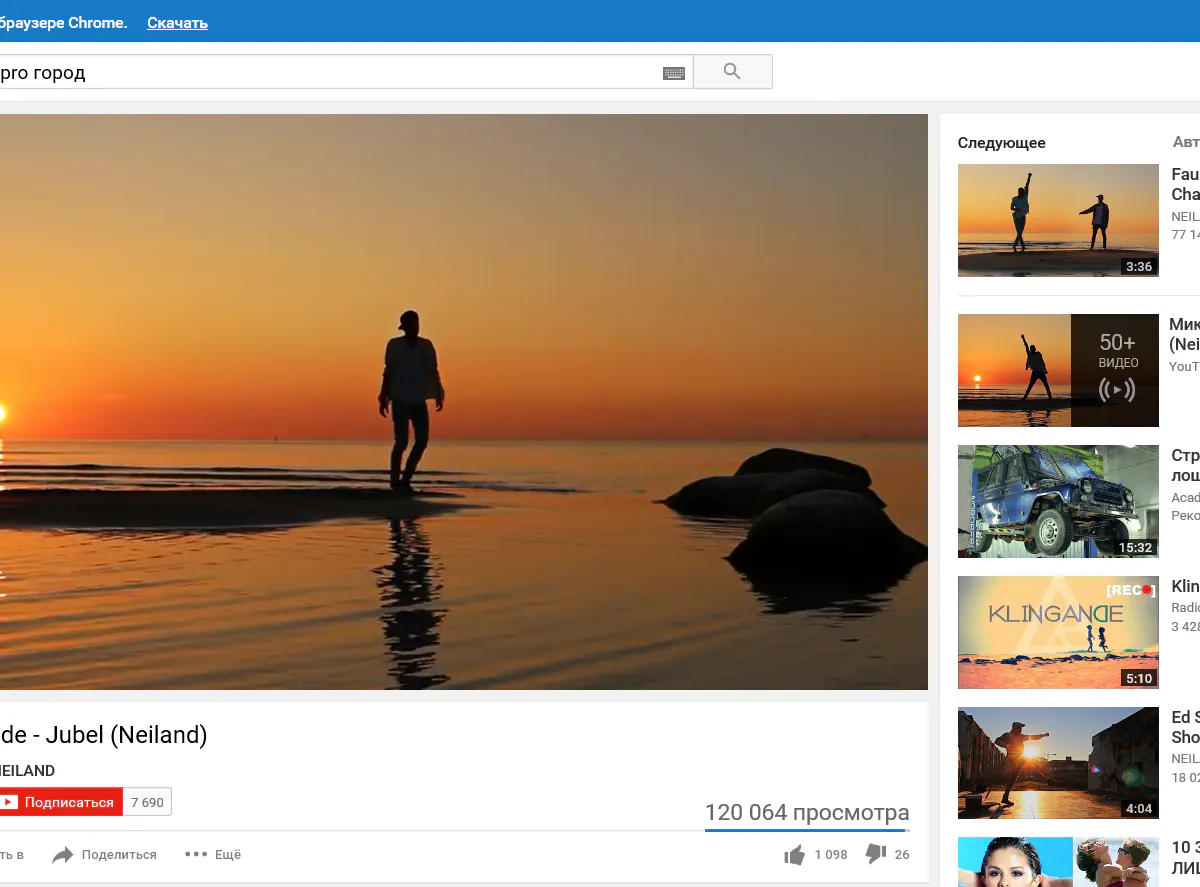Play the next video thumbnail lasting 3:36
Image resolution: width=1200 pixels, height=887 pixels.
[1058, 220]
